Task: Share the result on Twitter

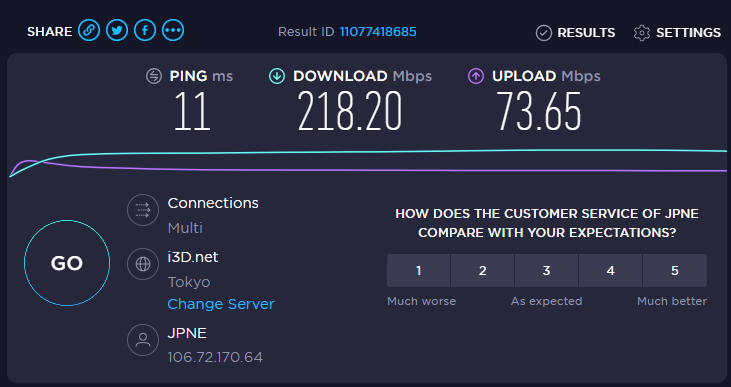Action: click(x=117, y=31)
